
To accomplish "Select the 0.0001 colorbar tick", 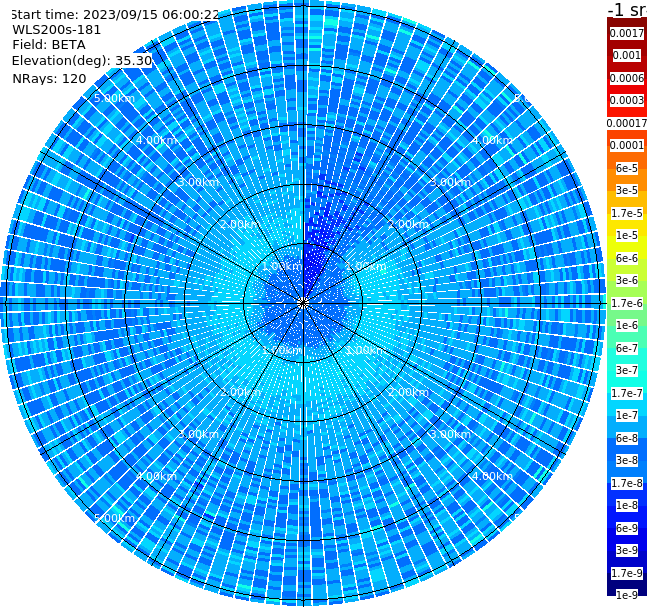I will pyautogui.click(x=627, y=145).
